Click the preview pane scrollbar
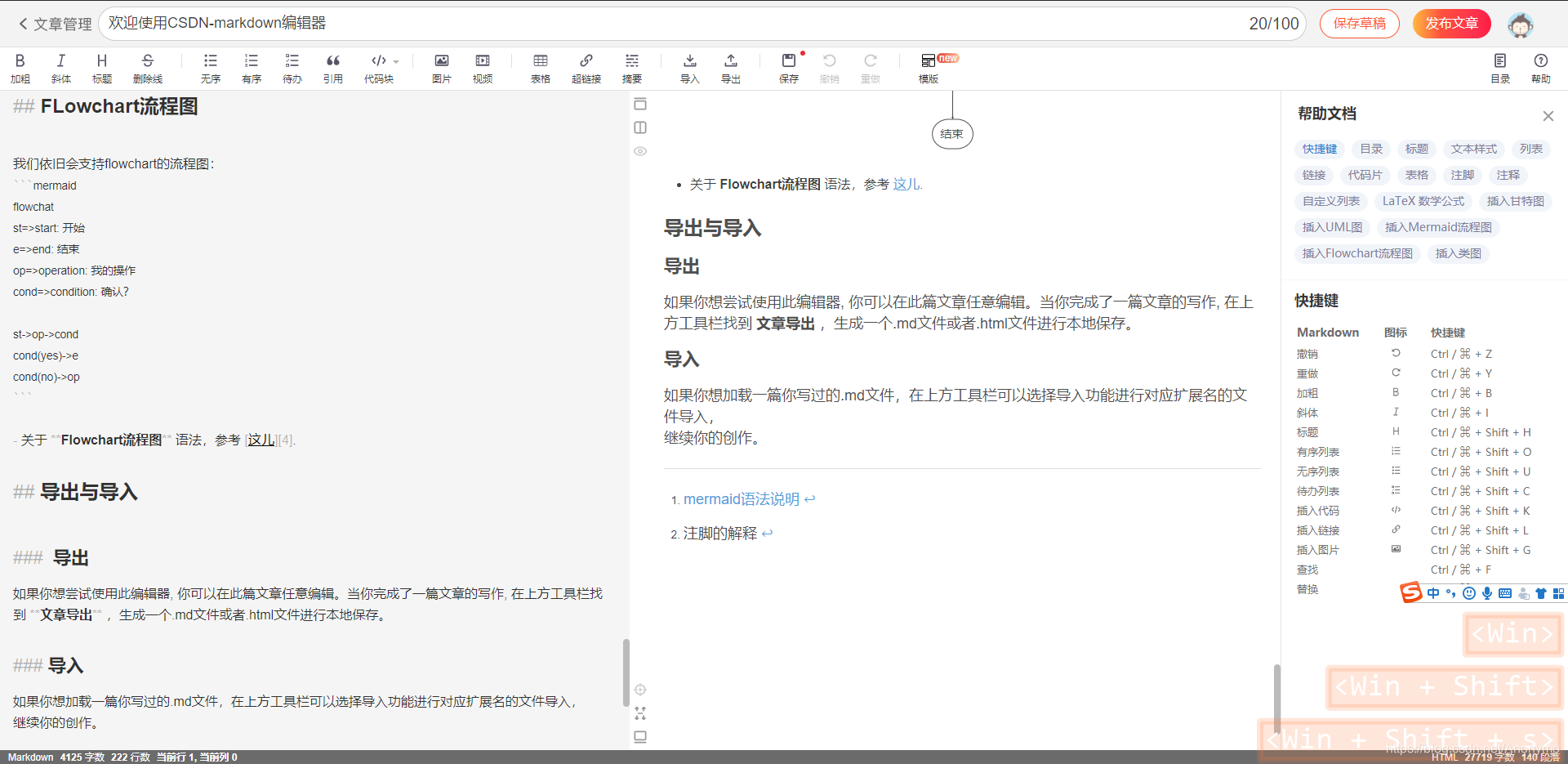This screenshot has width=1568, height=764. [x=1276, y=700]
